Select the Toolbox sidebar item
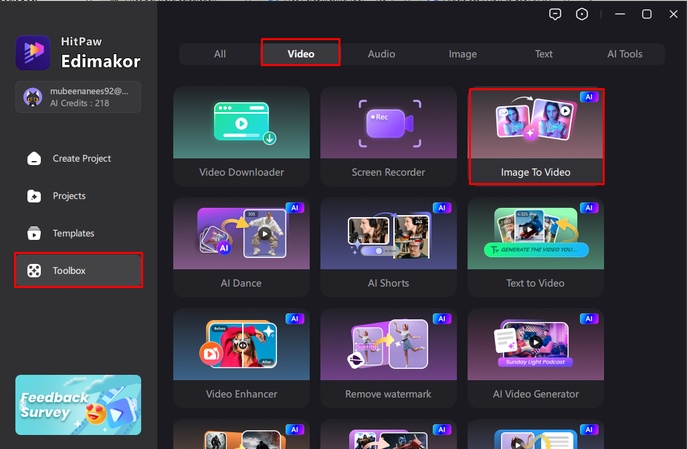Viewport: 687px width, 449px height. coord(78,270)
